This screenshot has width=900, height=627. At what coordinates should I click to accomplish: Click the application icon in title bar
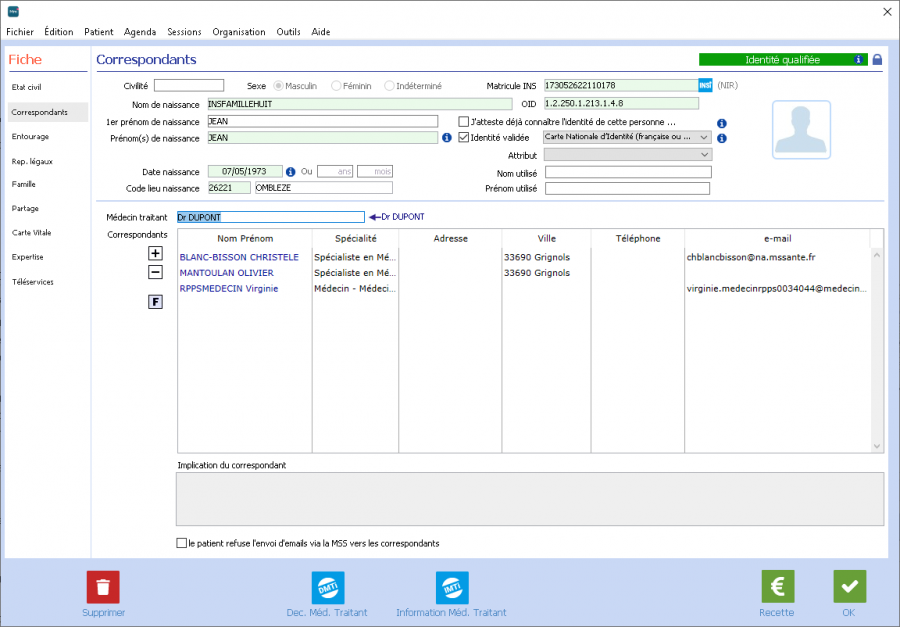pyautogui.click(x=13, y=11)
